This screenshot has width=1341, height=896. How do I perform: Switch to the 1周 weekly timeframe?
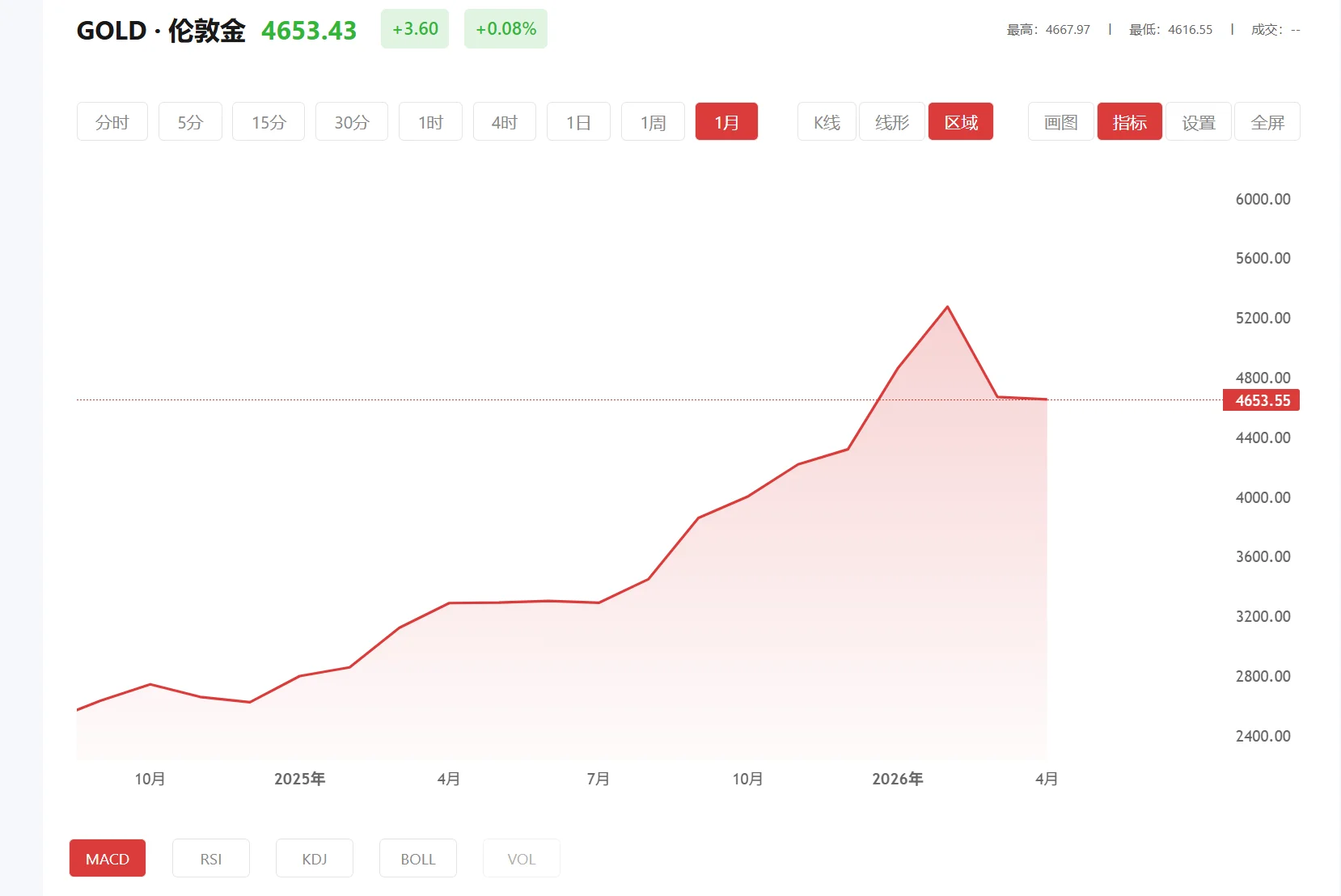[652, 121]
